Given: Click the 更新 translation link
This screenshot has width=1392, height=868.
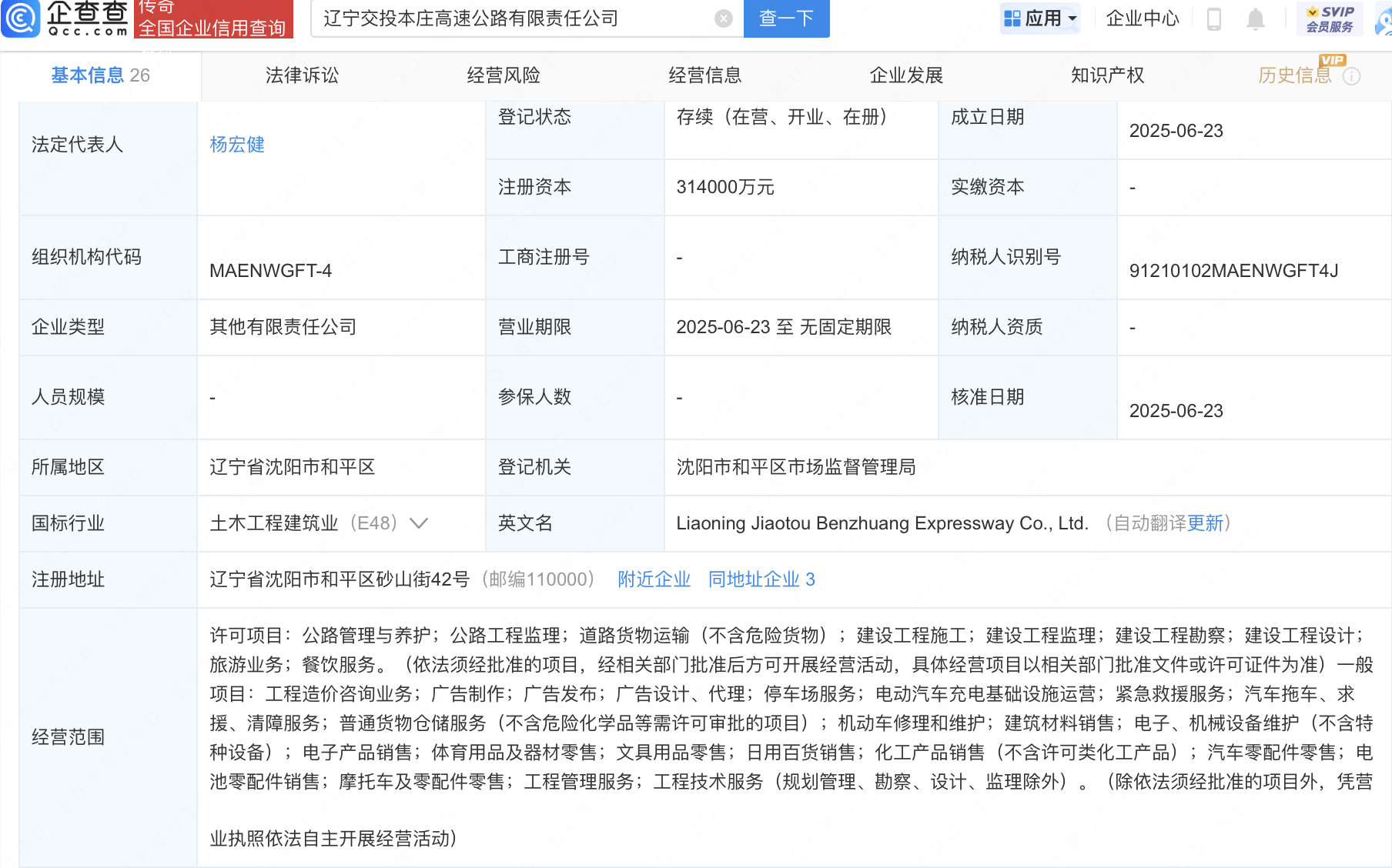Looking at the screenshot, I should point(1205,523).
